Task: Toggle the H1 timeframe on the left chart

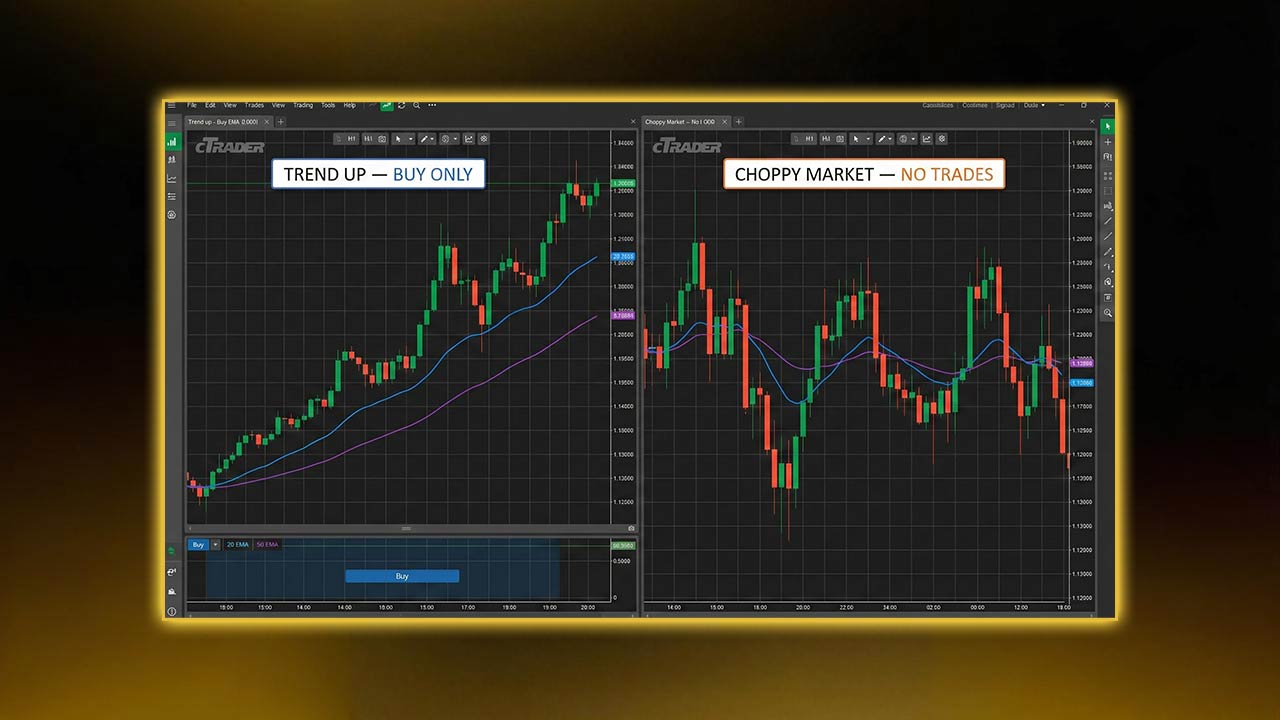Action: coord(351,139)
